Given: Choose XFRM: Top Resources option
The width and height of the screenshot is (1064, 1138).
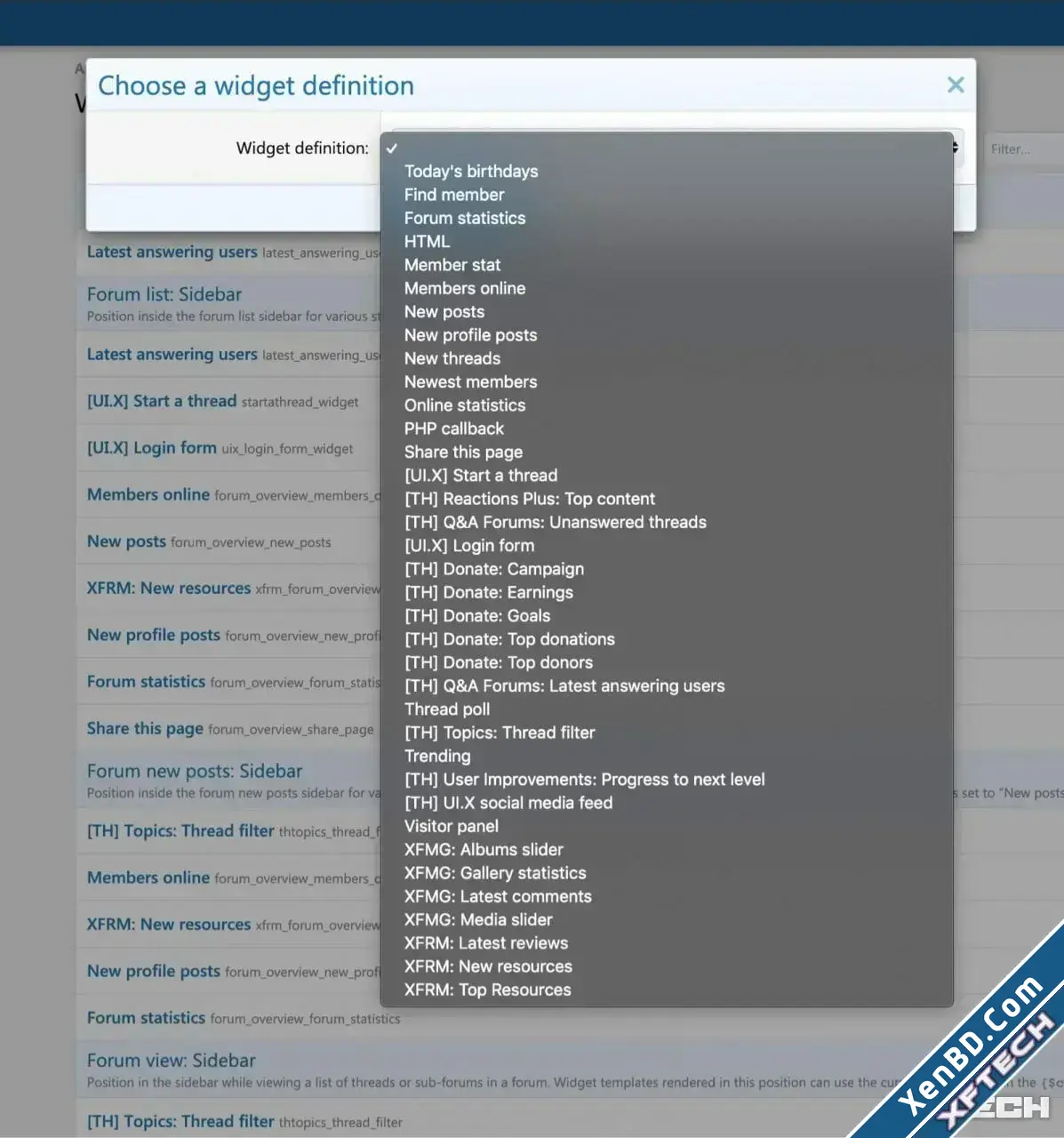Looking at the screenshot, I should pyautogui.click(x=667, y=990).
